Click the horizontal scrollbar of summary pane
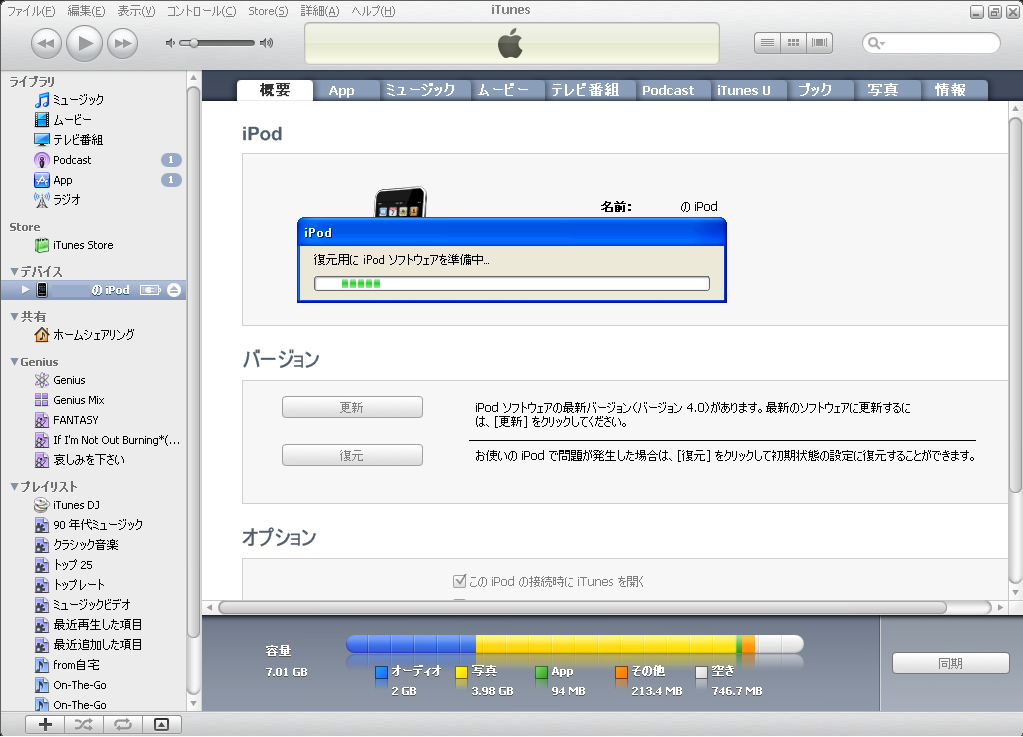Viewport: 1023px width, 737px height. [x=582, y=608]
